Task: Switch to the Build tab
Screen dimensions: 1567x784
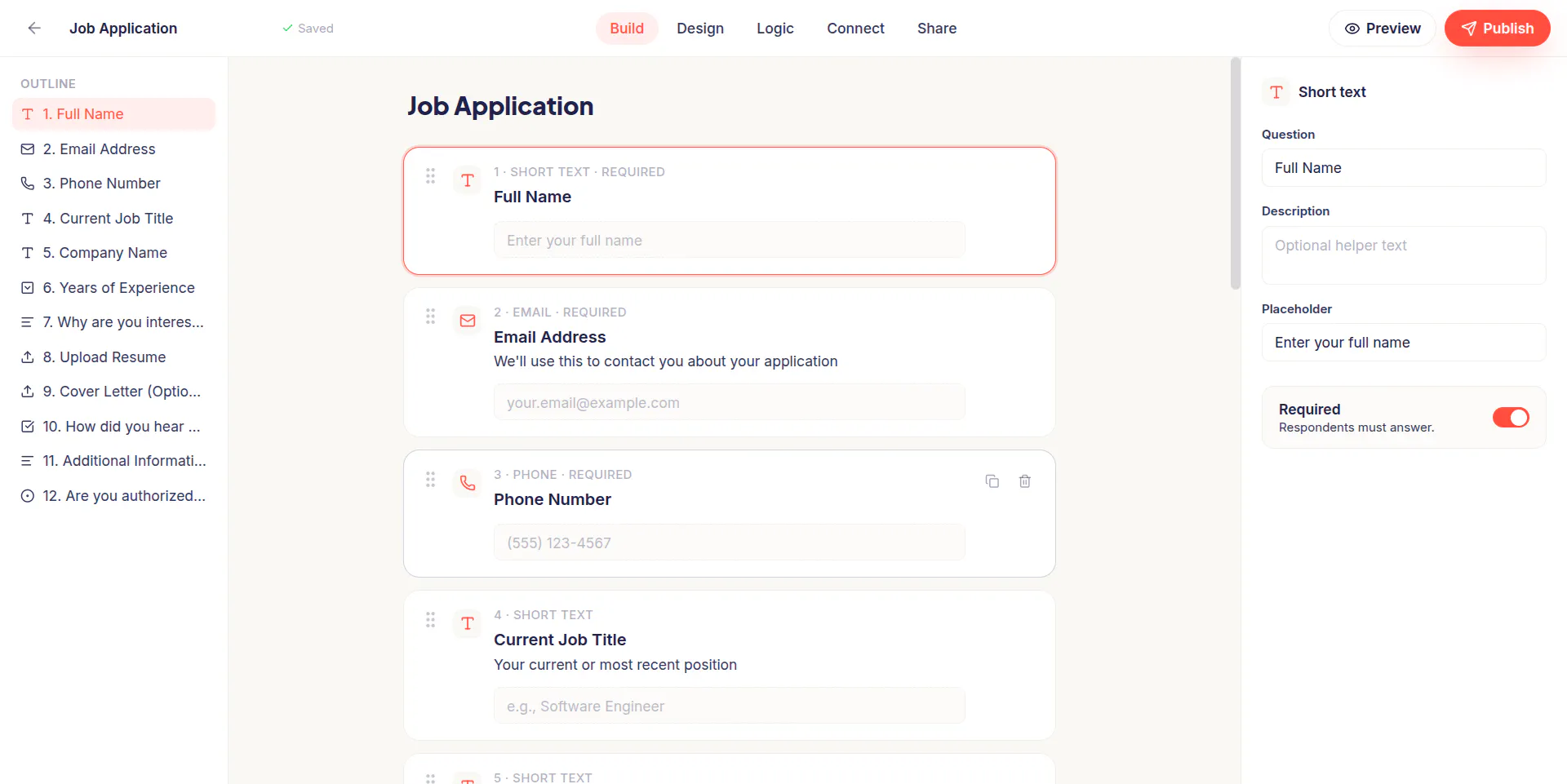Action: [x=627, y=29]
